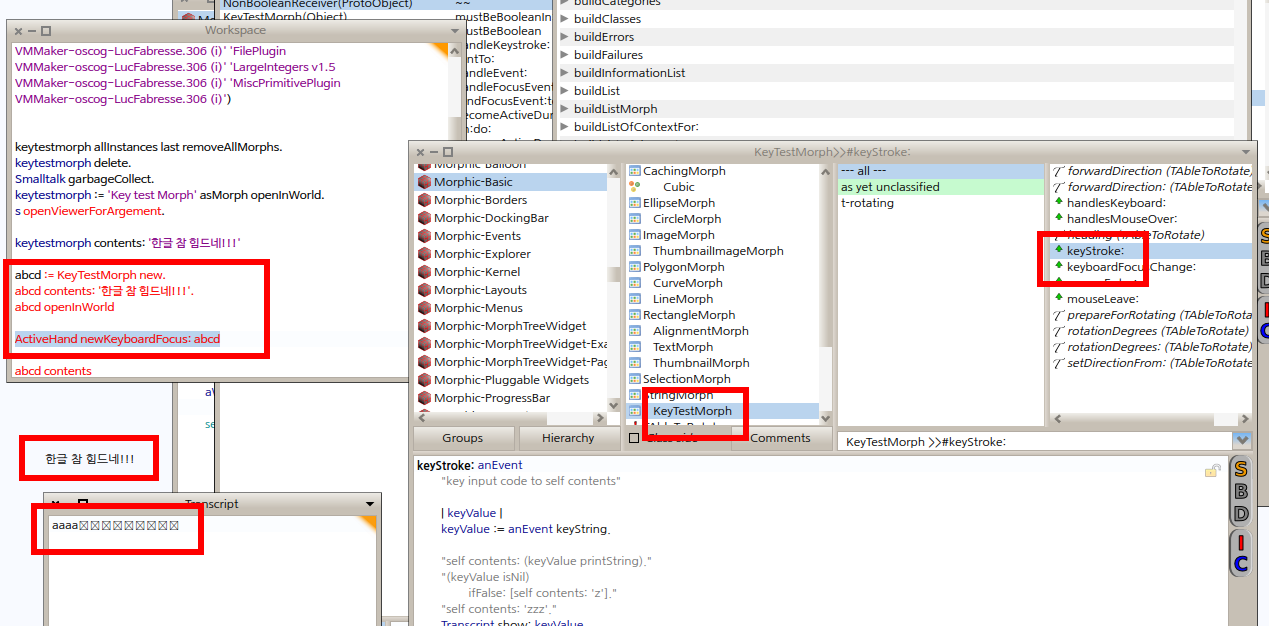1269x626 pixels.
Task: Select the 't-rotating' protocol
Action: pyautogui.click(x=940, y=203)
